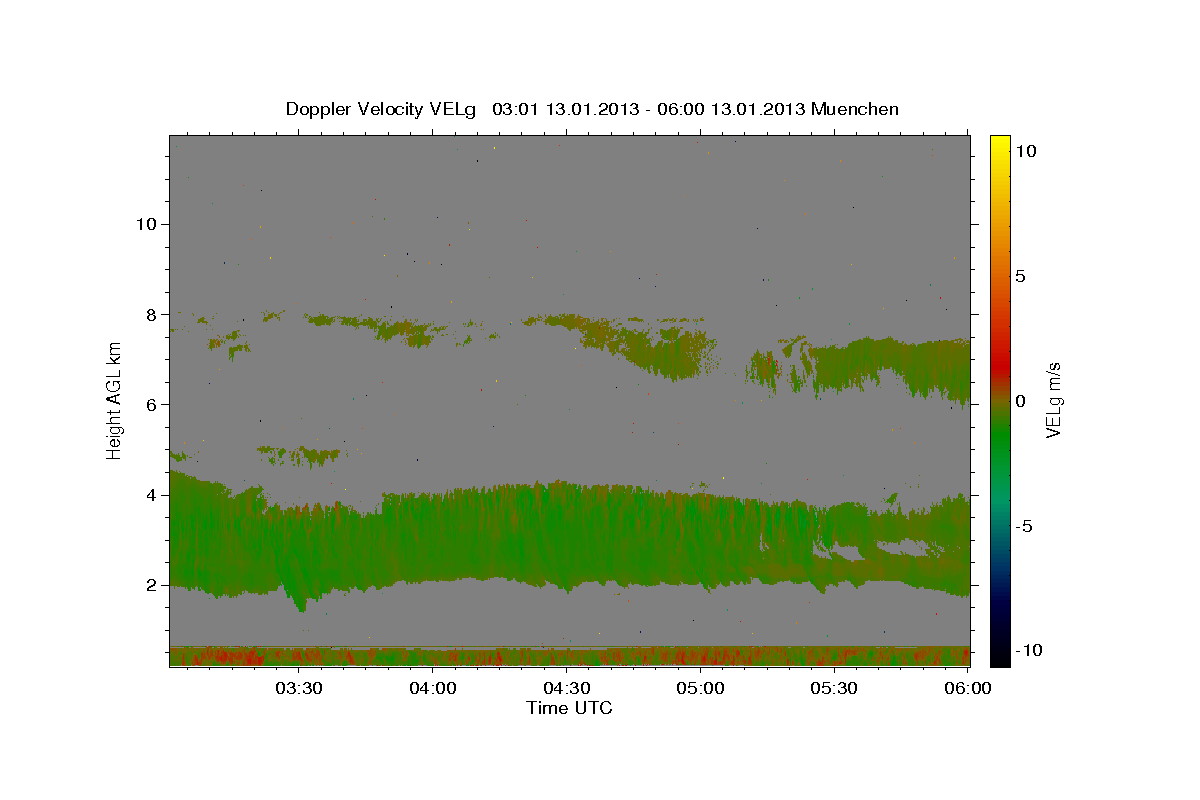Click the 04:00 time tick label
Image resolution: width=1200 pixels, height=800 pixels.
click(432, 689)
